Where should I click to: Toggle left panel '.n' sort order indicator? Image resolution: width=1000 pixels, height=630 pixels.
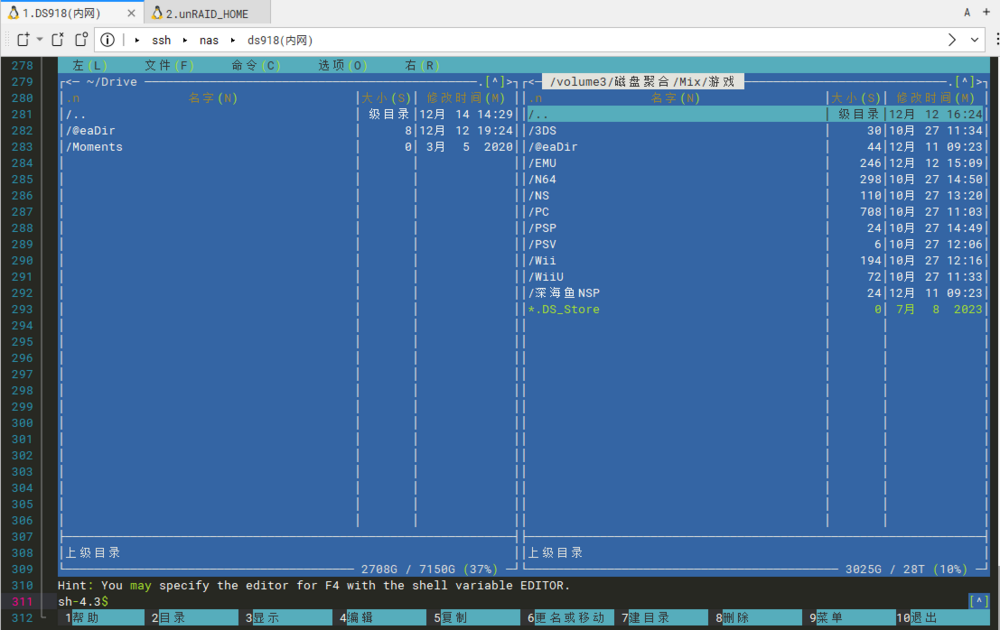tap(73, 98)
